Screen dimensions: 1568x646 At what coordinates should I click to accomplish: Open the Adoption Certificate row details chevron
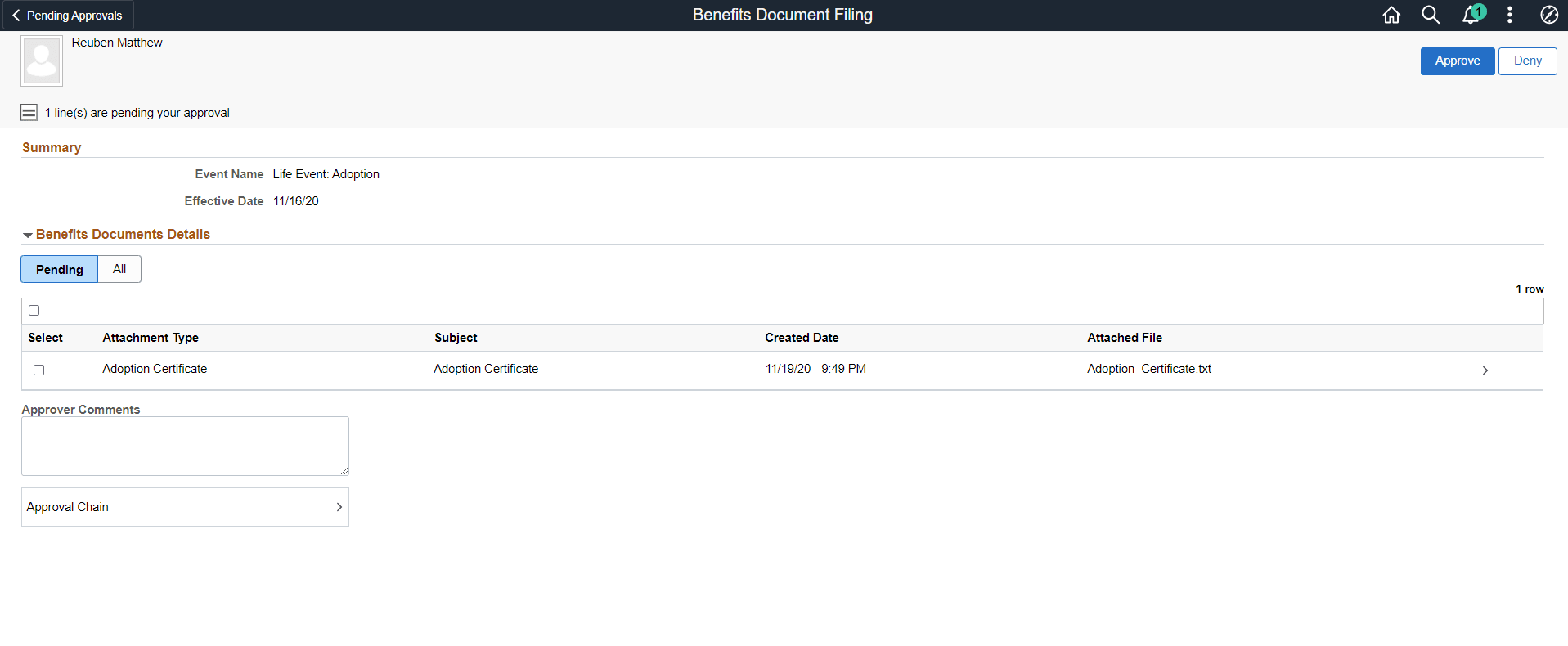1485,370
